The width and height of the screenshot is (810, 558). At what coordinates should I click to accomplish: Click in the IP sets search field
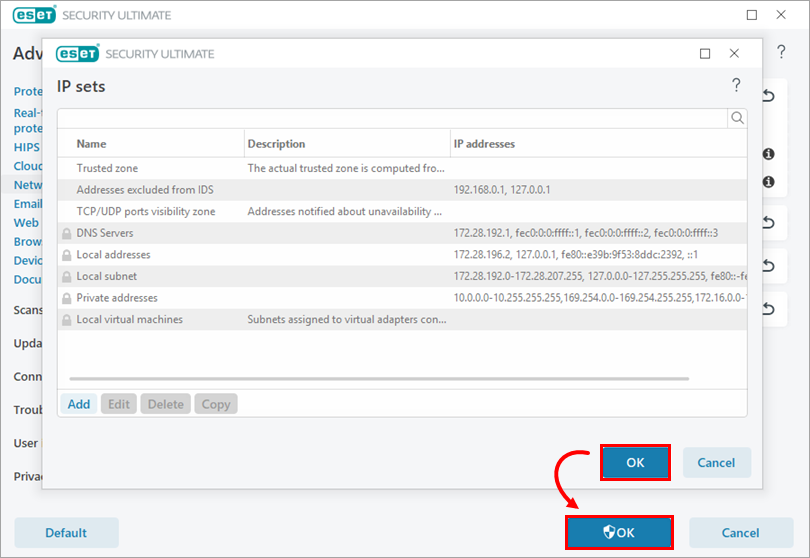tap(390, 118)
